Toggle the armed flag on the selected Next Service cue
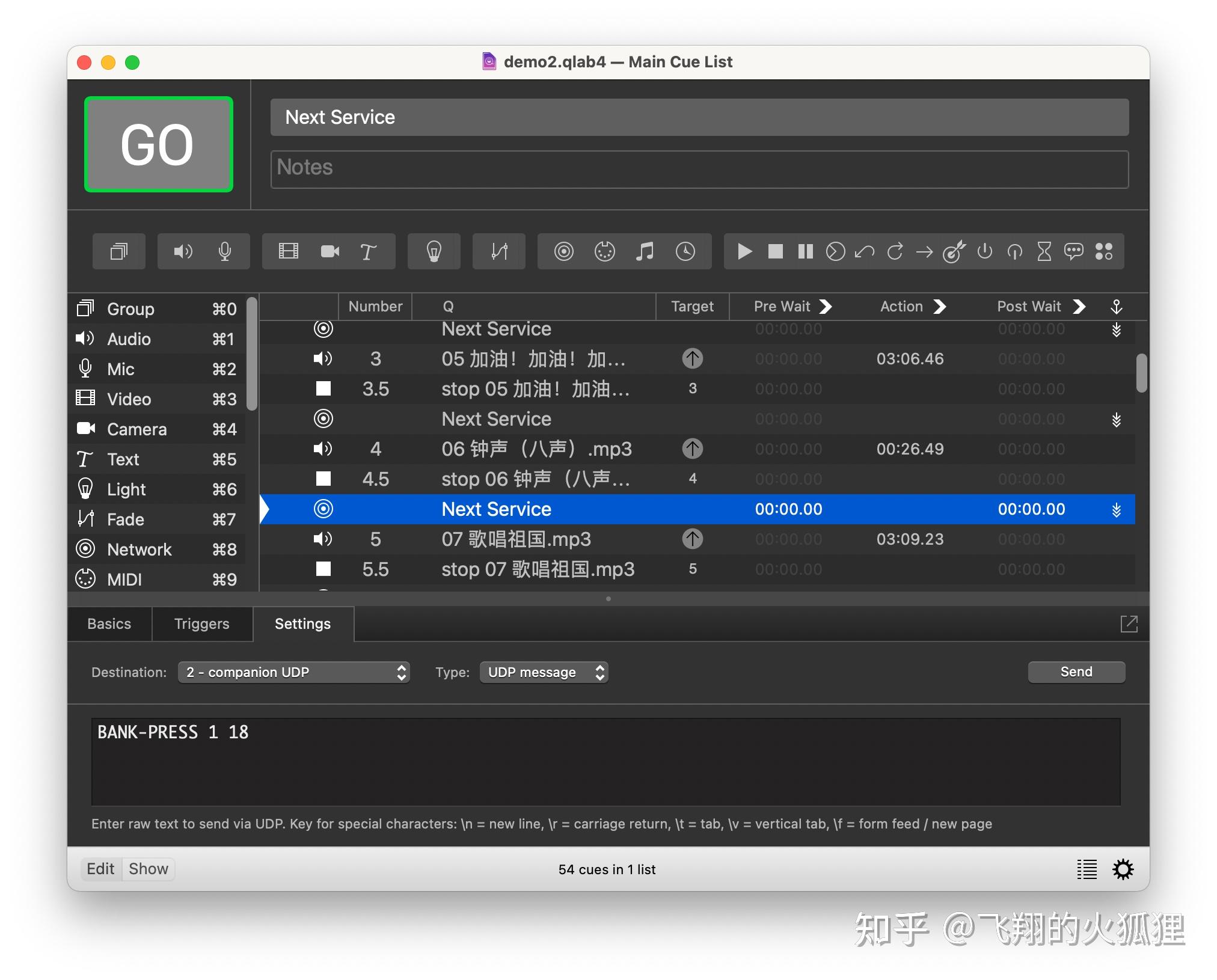The width and height of the screenshot is (1217, 980). coord(1117,509)
